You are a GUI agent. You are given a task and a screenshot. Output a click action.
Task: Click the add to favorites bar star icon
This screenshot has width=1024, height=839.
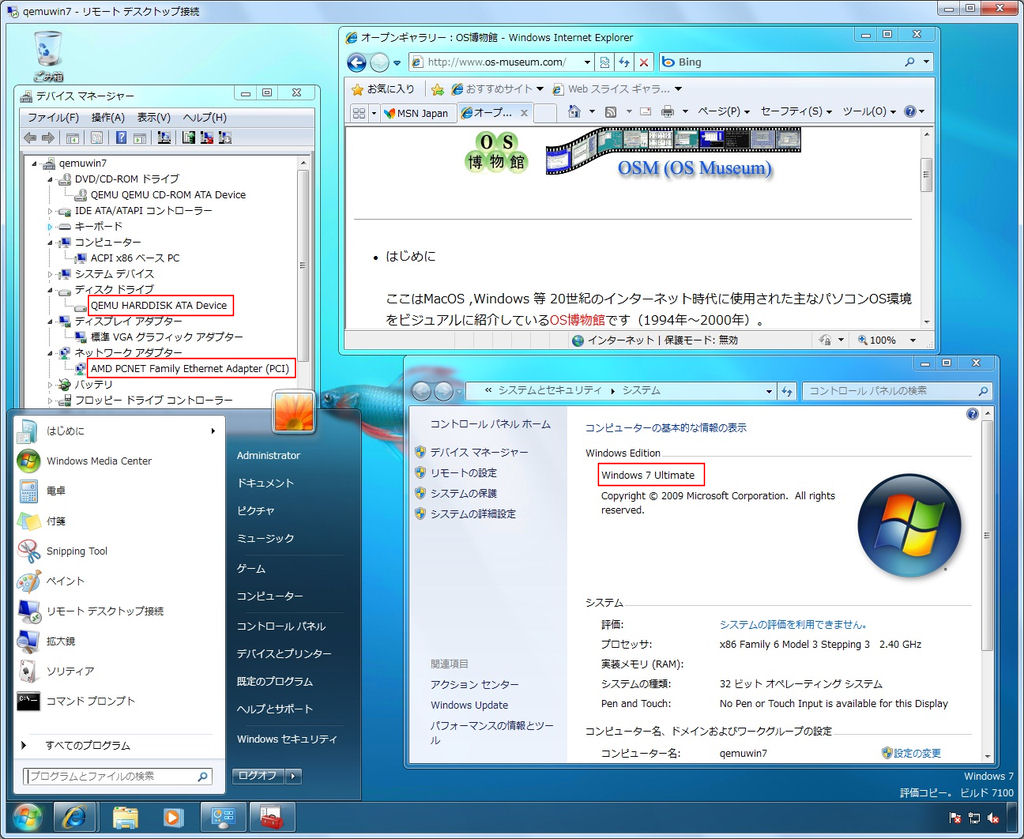(438, 89)
